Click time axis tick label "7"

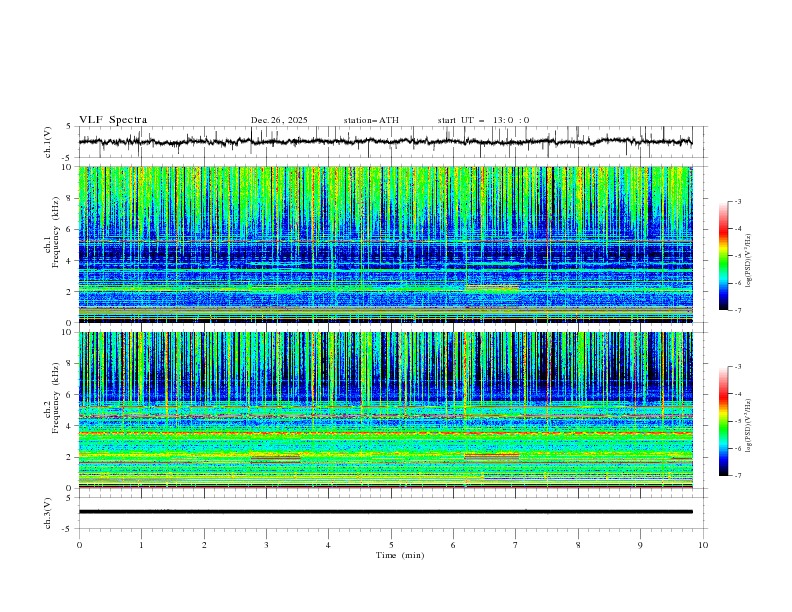516,545
